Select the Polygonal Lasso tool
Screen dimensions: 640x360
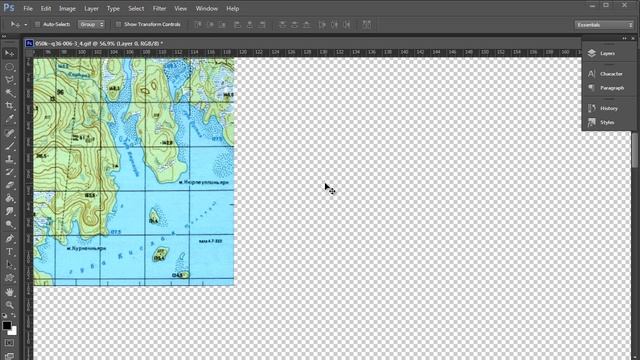(9, 80)
